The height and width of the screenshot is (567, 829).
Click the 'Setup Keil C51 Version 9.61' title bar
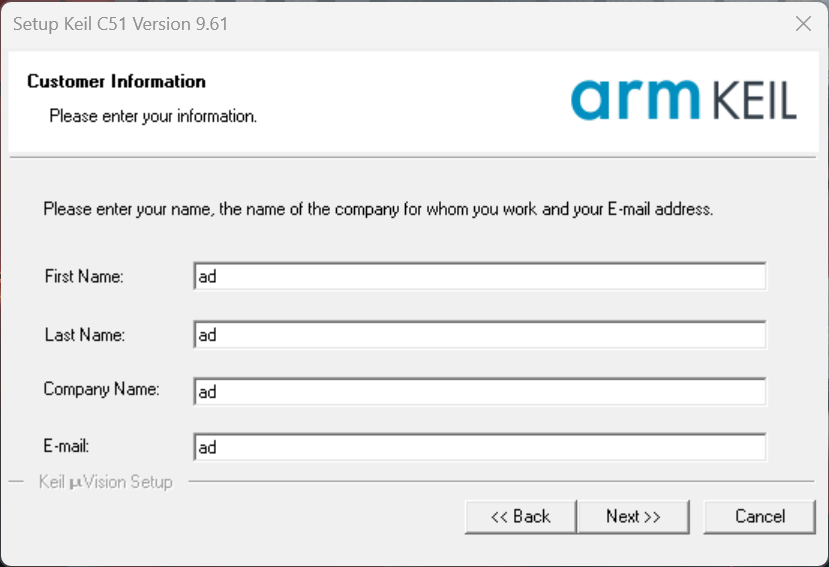120,24
